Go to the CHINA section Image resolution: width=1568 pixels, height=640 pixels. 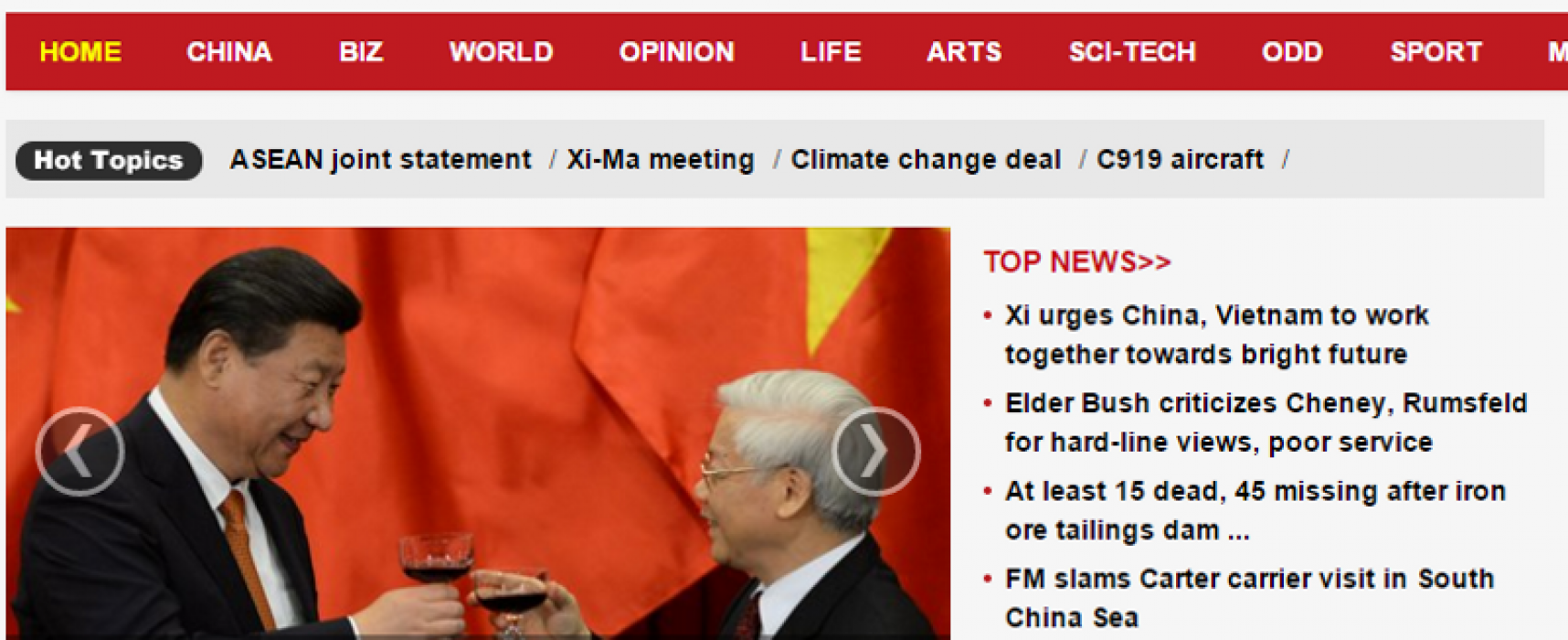229,52
